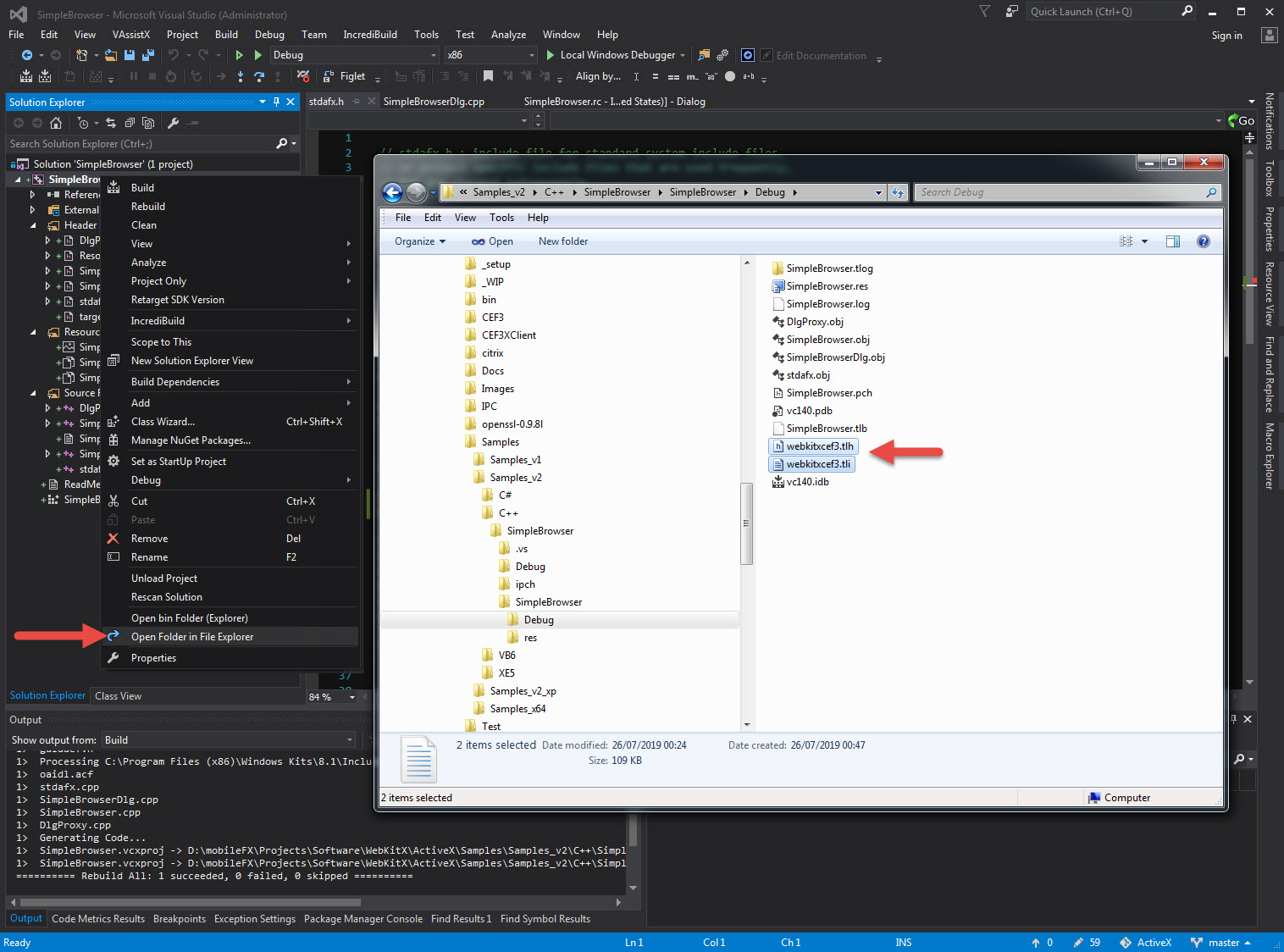This screenshot has width=1284, height=952.
Task: Click the Debug breadcrumb in Explorer address bar
Action: coord(770,192)
